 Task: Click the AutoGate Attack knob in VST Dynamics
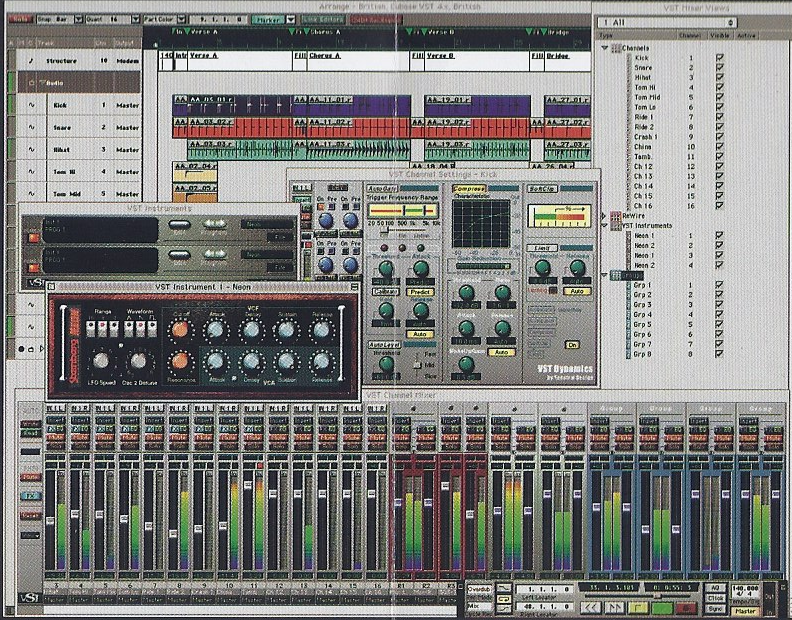(421, 268)
